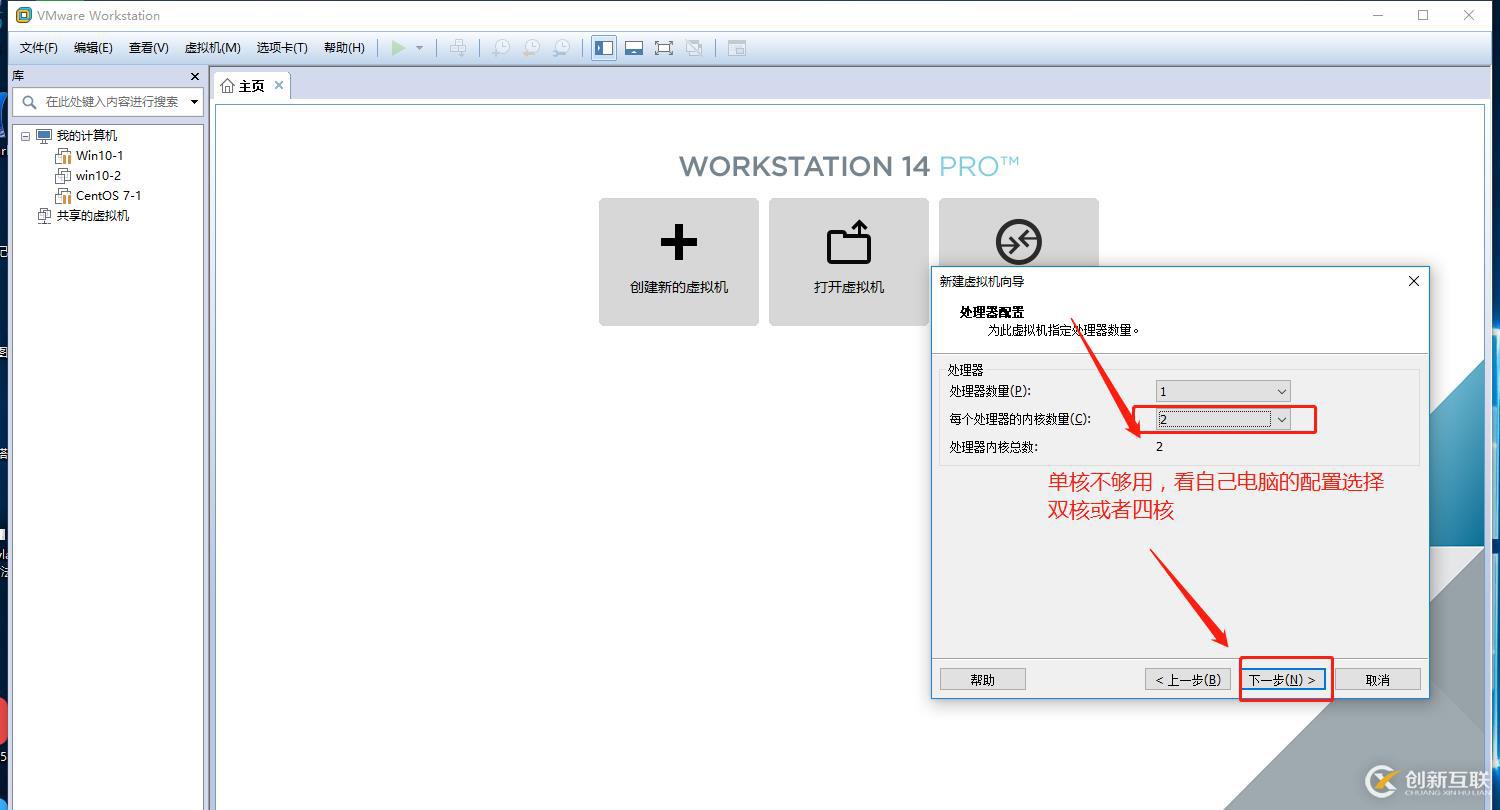1500x810 pixels.
Task: Click the 我的计算机 computer icon
Action: coord(44,135)
